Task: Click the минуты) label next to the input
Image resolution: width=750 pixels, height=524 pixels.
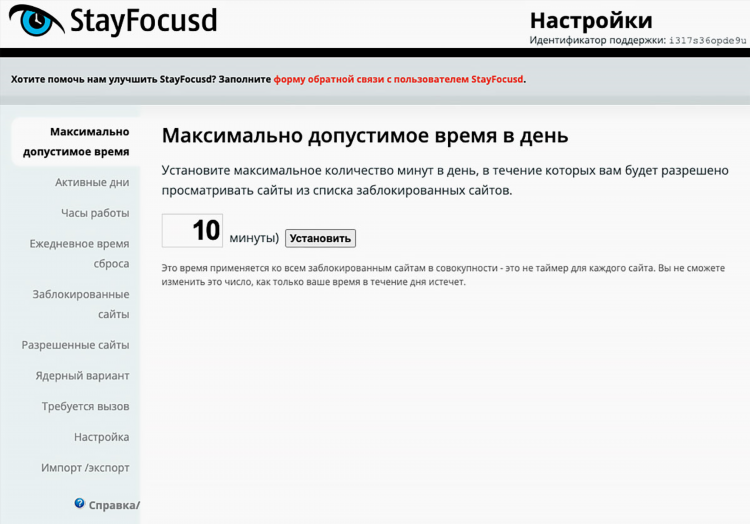Action: (254, 238)
